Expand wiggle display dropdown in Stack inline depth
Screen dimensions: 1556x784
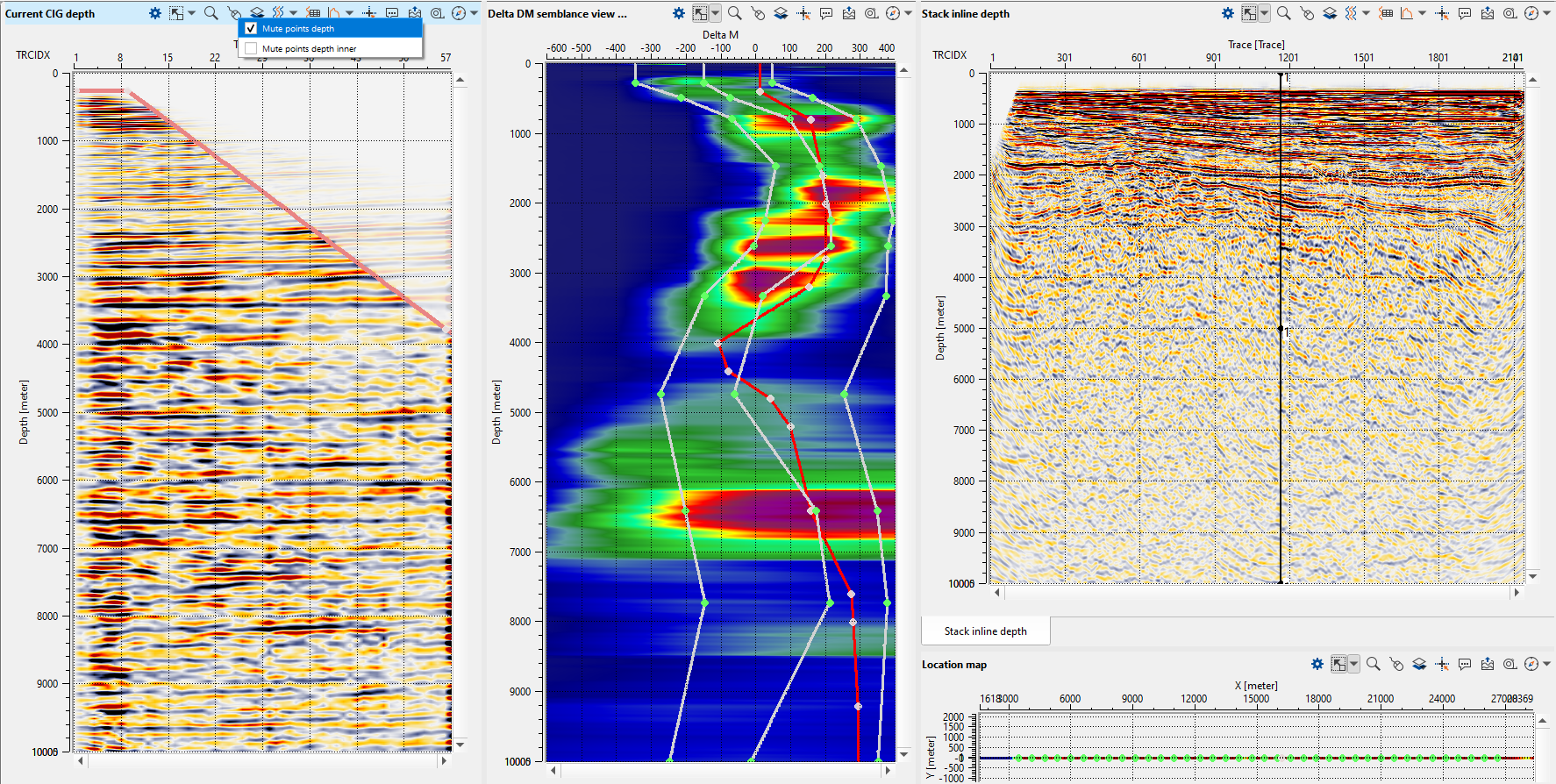click(1366, 13)
